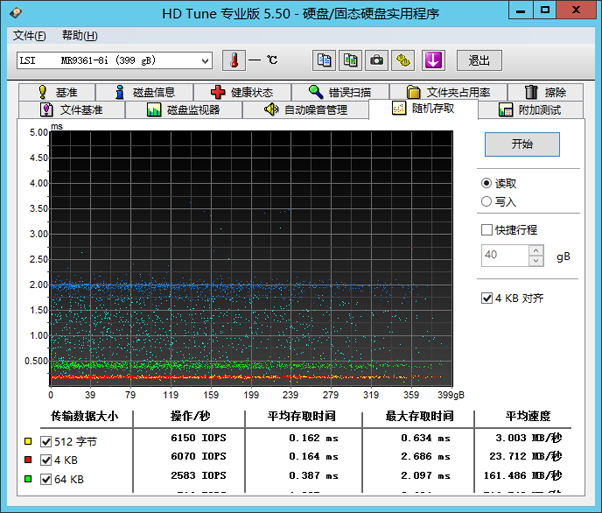
Task: Switch to the 健康状态 tab
Action: 242,92
